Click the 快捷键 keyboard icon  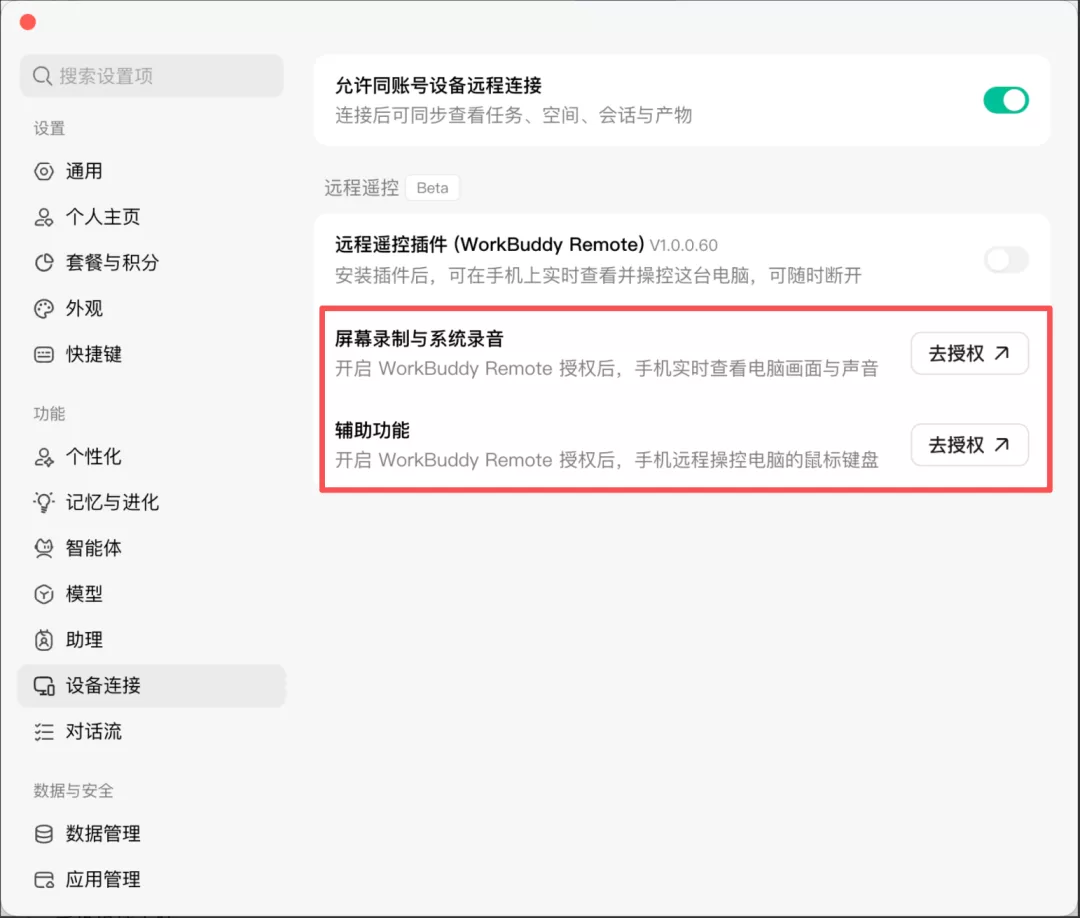coord(43,355)
